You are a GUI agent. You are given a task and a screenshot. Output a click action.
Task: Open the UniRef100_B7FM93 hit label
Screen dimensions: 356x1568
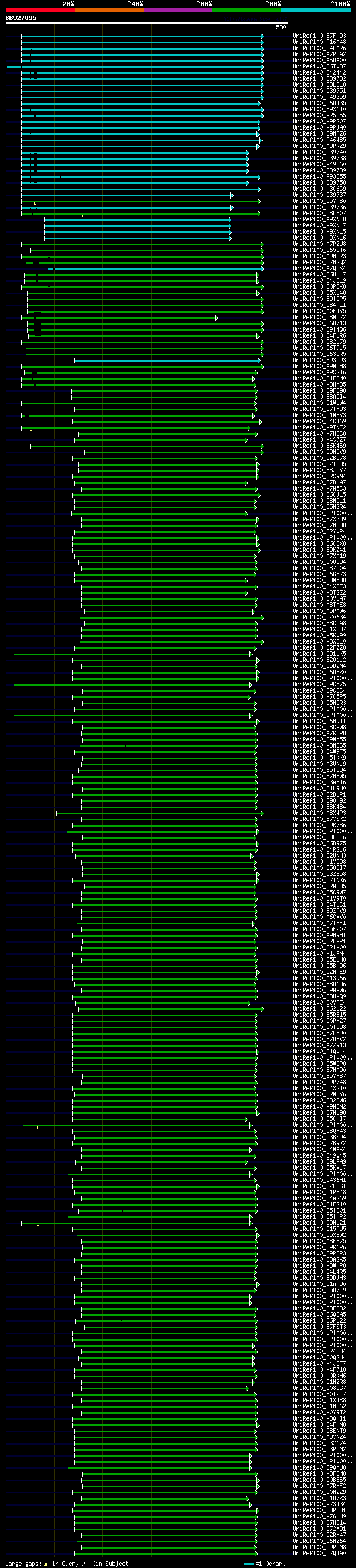[319, 36]
